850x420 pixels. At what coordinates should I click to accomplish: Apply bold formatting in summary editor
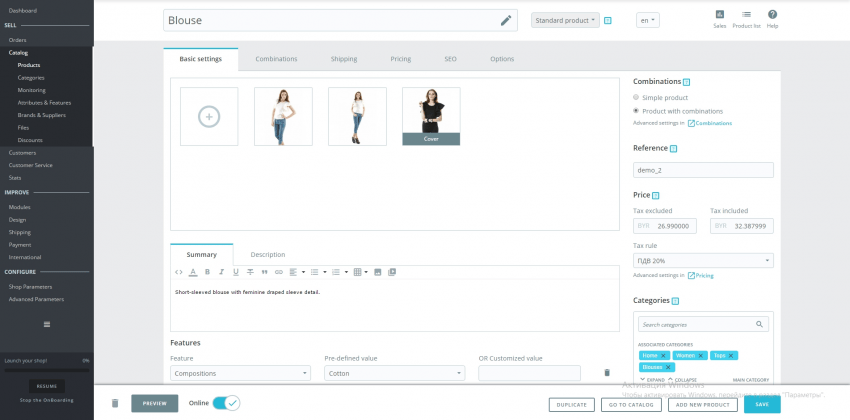(x=207, y=272)
